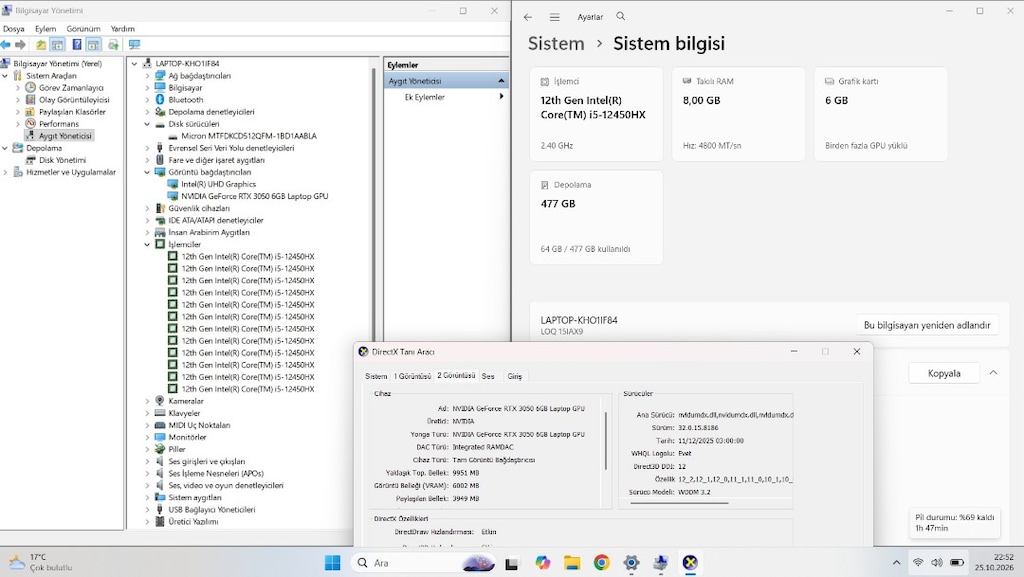Click the LAPTOP-KHO1IF84 root node icon
Screen dimensions: 1024x577
pos(147,63)
